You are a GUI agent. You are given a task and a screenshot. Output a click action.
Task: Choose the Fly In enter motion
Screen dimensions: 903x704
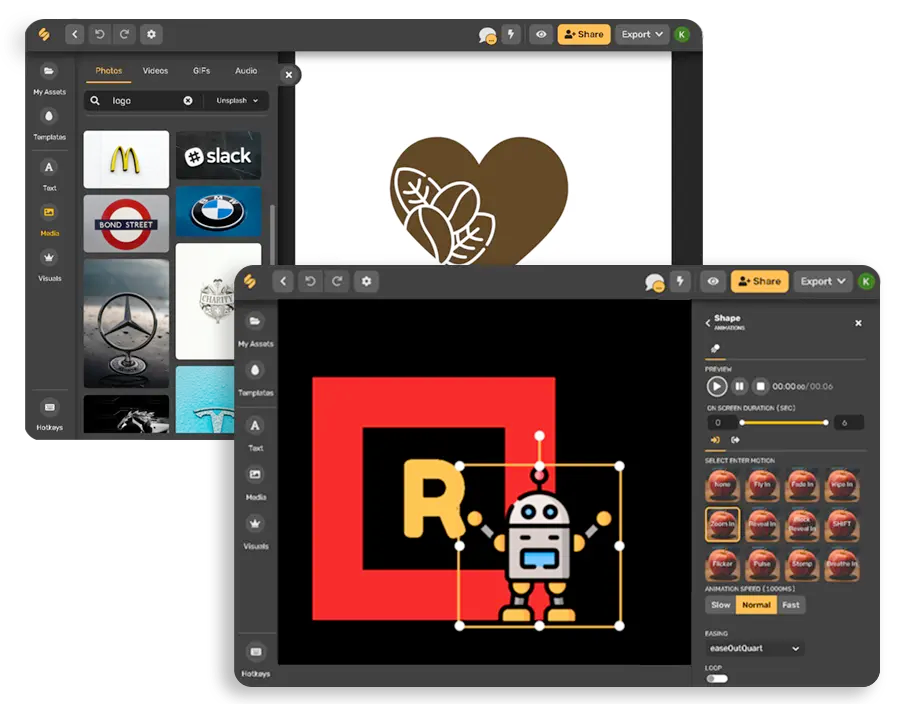pos(762,485)
